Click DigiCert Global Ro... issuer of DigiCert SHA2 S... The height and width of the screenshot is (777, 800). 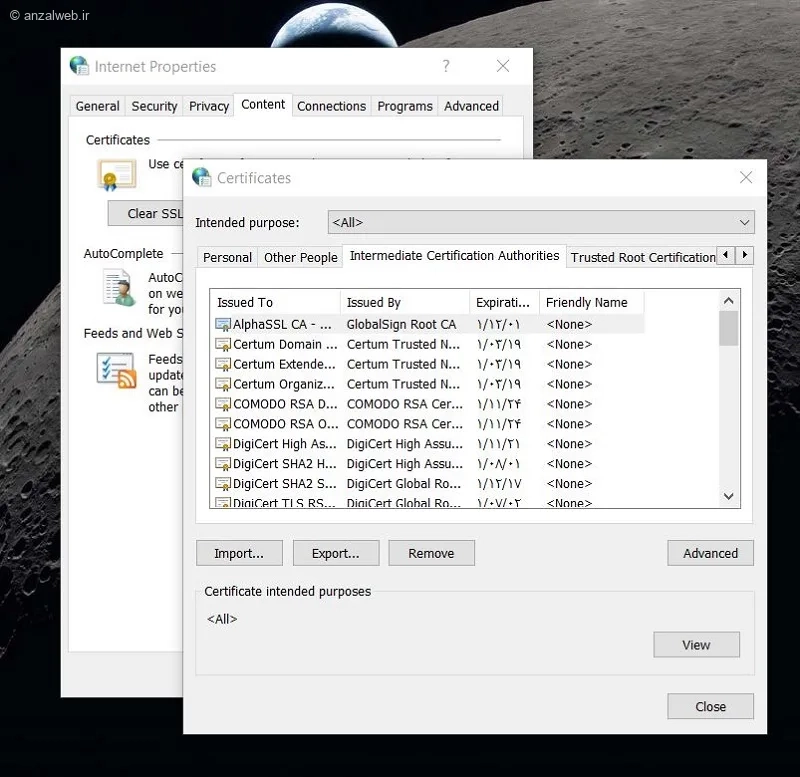404,484
